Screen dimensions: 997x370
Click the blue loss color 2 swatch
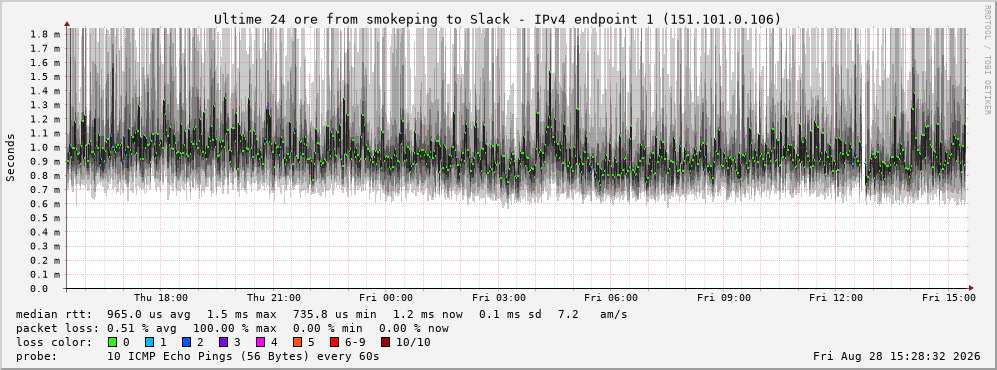[x=186, y=342]
